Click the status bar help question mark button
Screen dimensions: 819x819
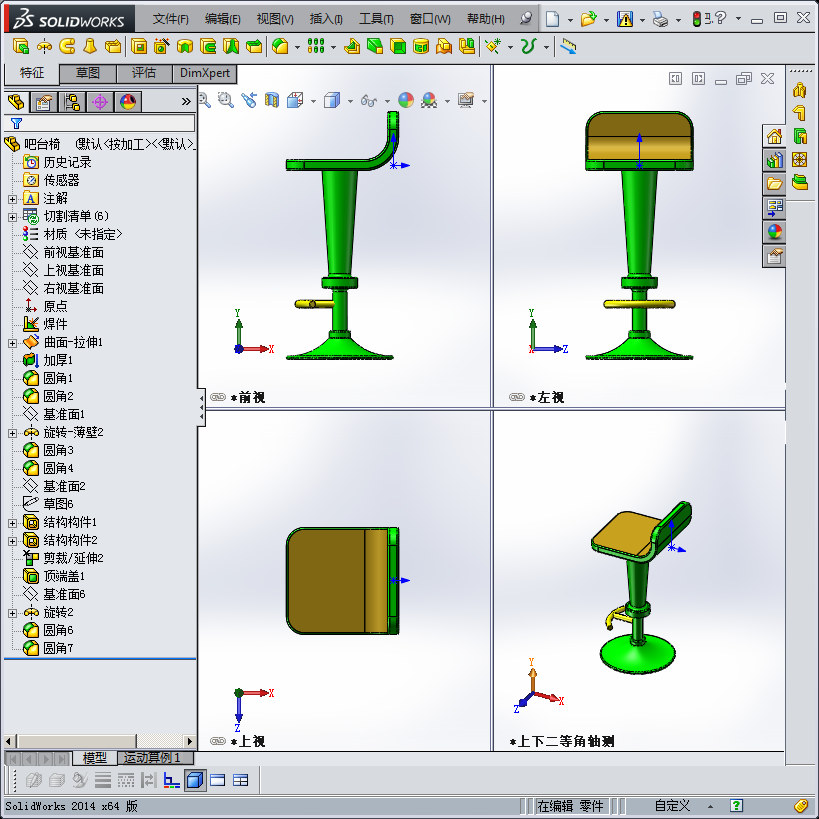(736, 805)
